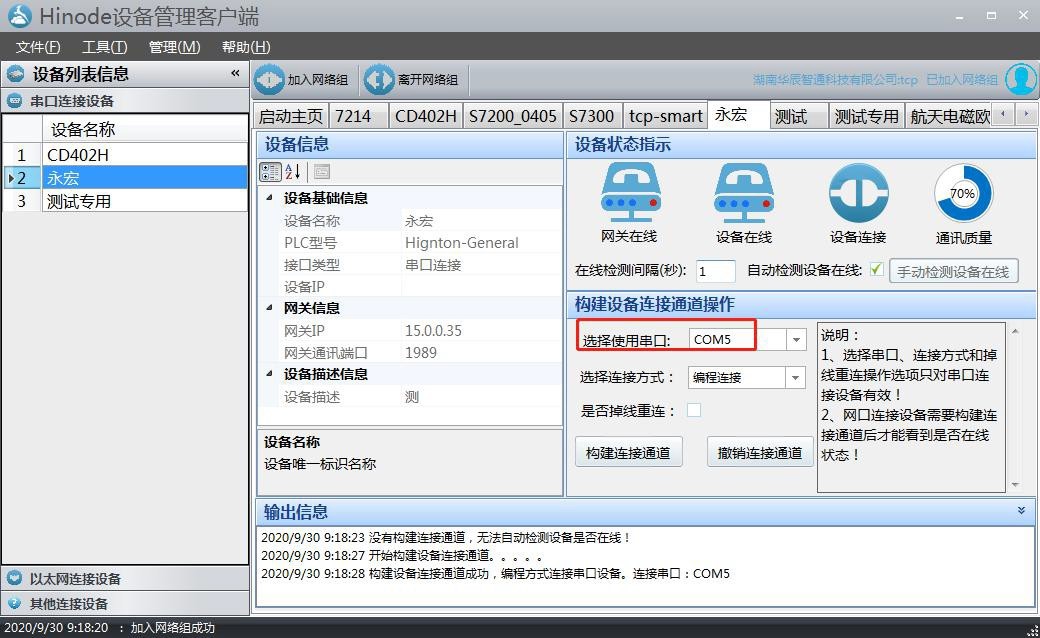Open the 管理(M) menu

[173, 46]
